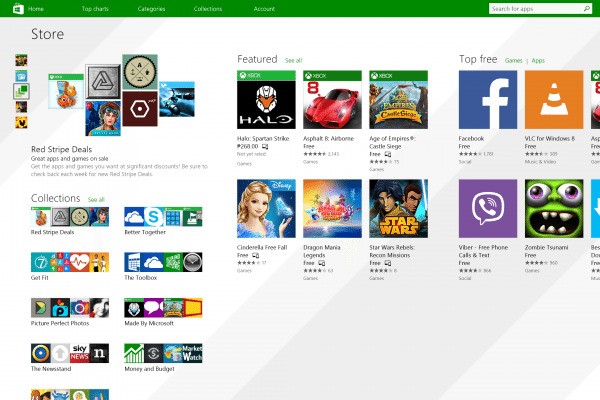Click the Asphalt 8: Airborne title text

click(328, 139)
